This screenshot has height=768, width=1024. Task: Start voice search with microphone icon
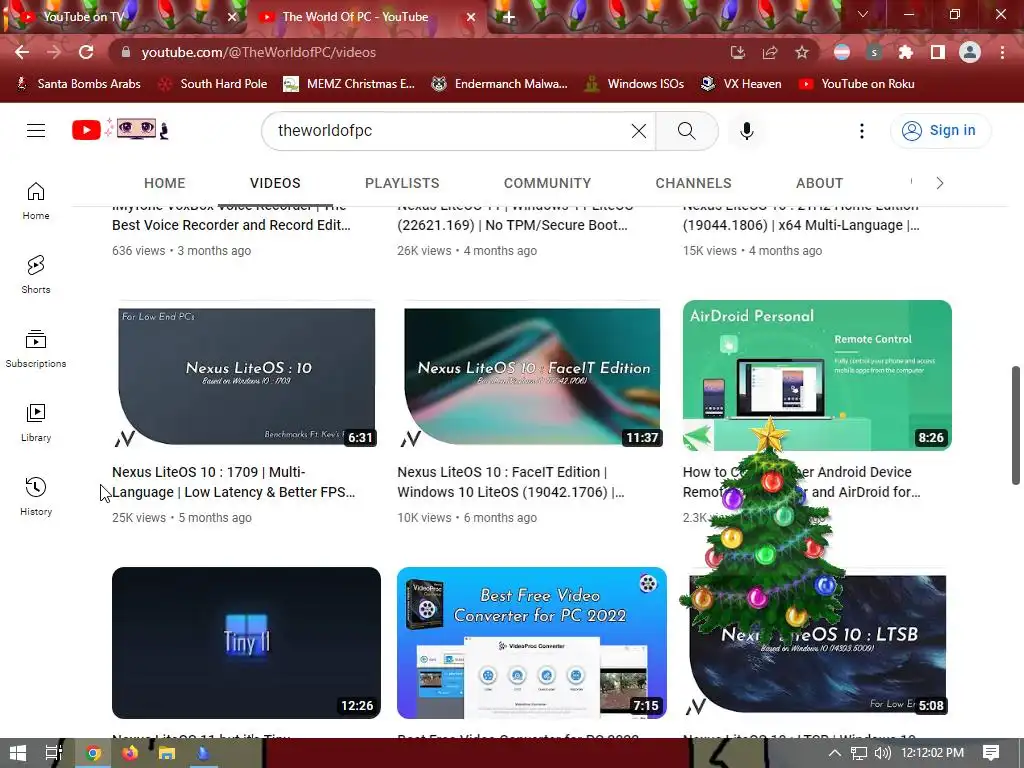746,131
